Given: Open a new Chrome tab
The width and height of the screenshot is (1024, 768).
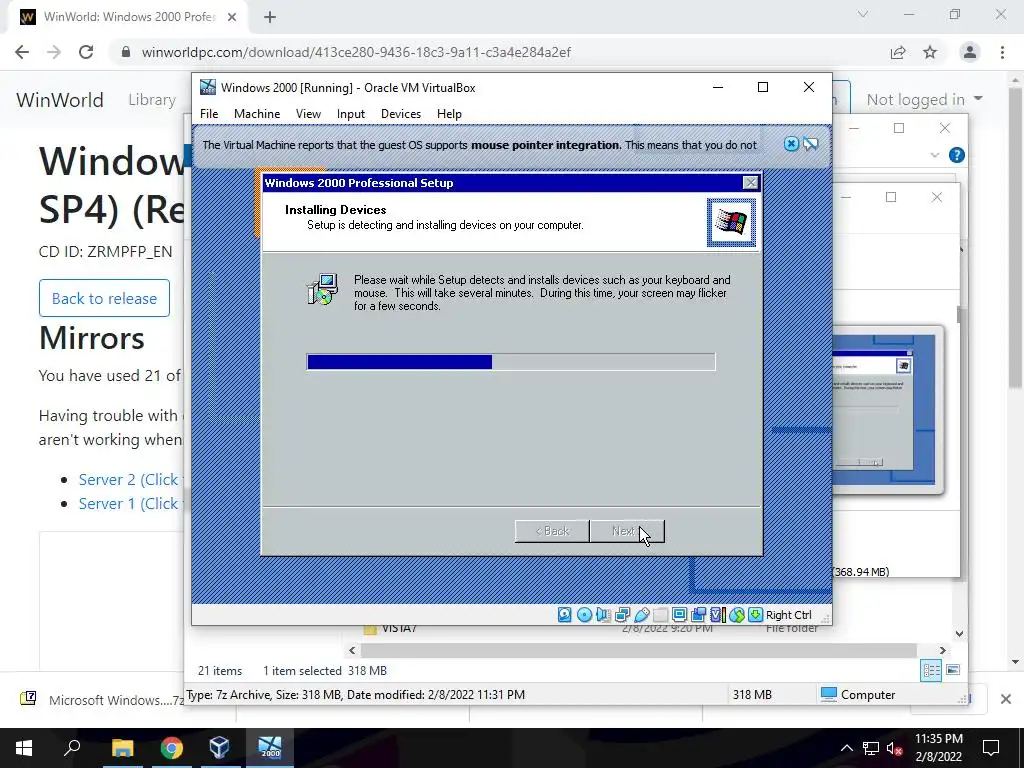Looking at the screenshot, I should pyautogui.click(x=270, y=17).
